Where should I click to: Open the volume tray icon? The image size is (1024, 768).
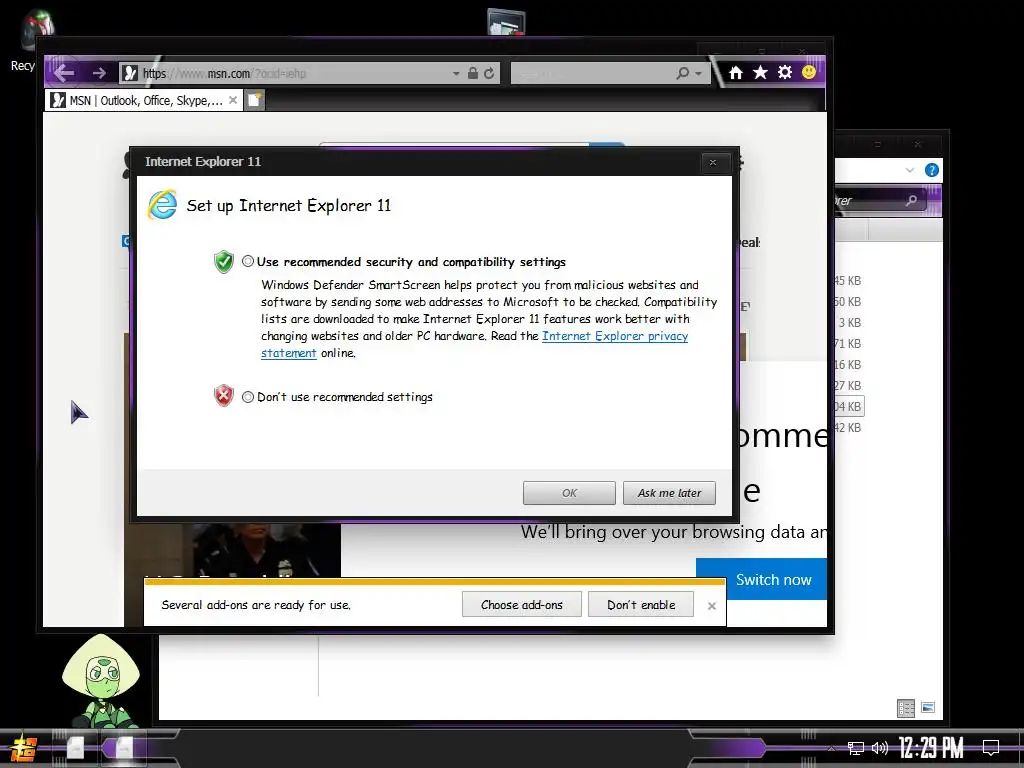coord(880,748)
